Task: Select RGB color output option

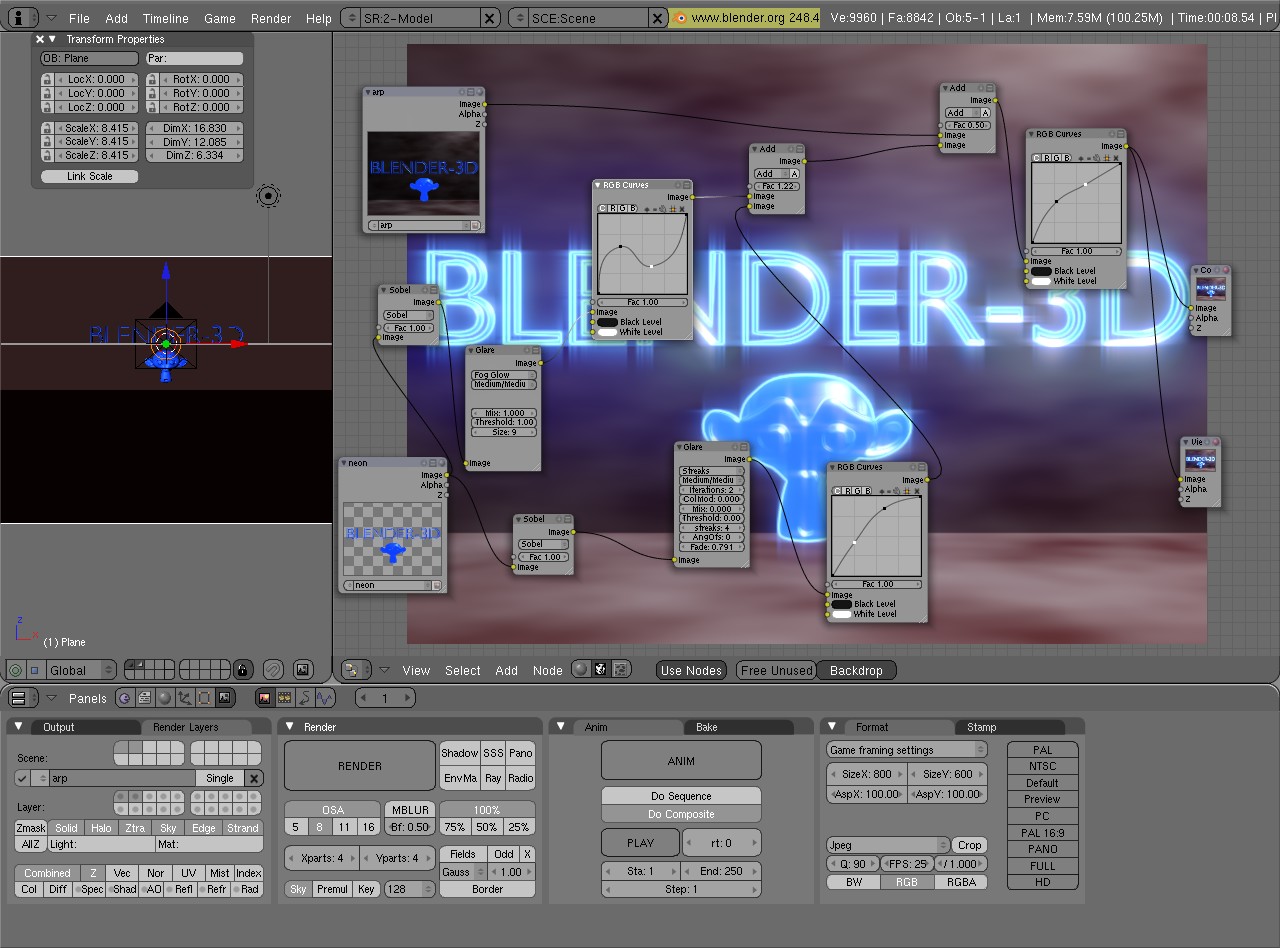Action: [x=906, y=882]
